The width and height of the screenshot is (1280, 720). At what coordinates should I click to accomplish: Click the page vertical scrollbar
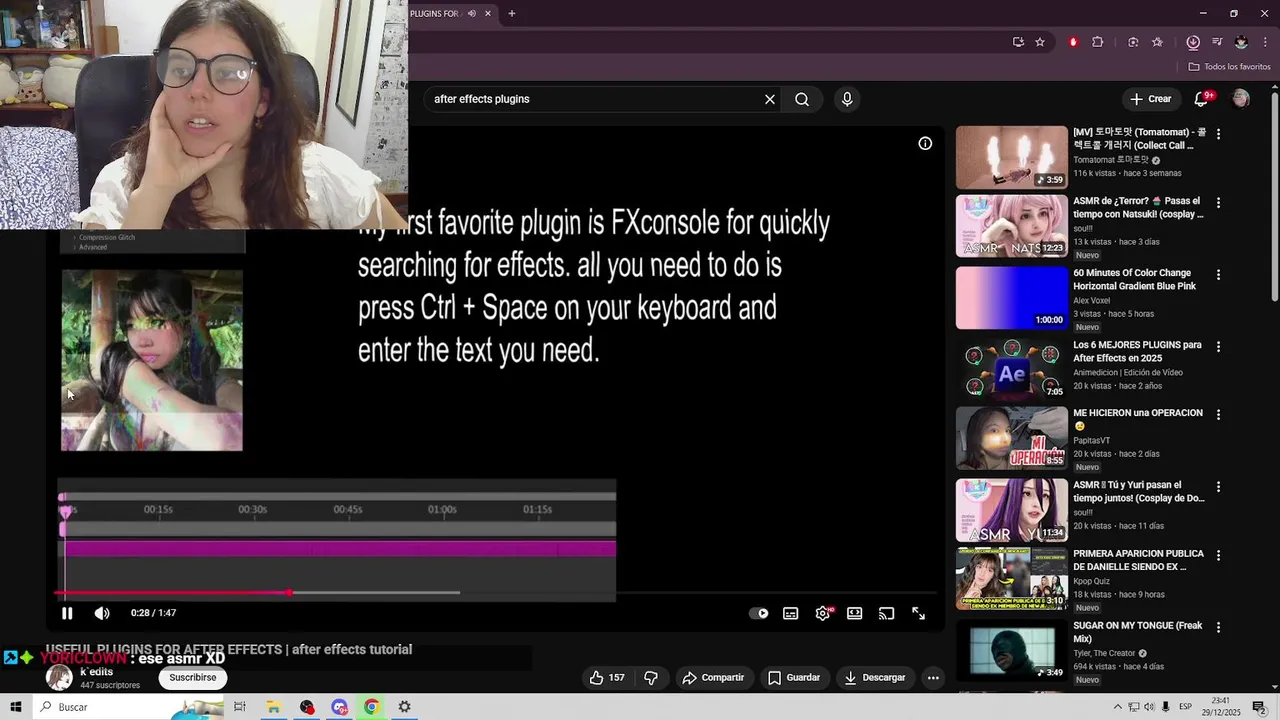tap(1274, 195)
